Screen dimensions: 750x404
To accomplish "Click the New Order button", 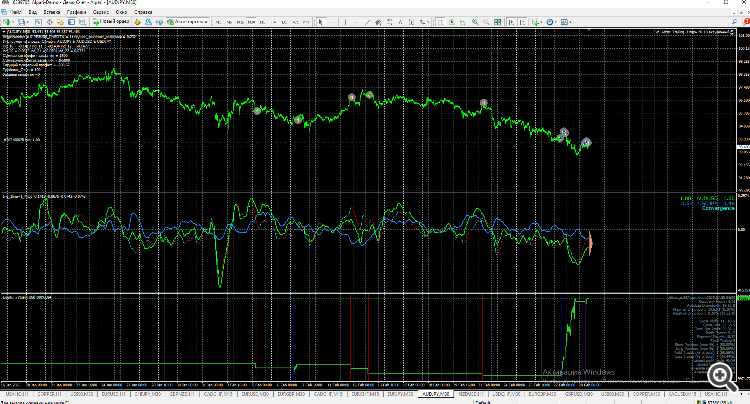I will (111, 22).
